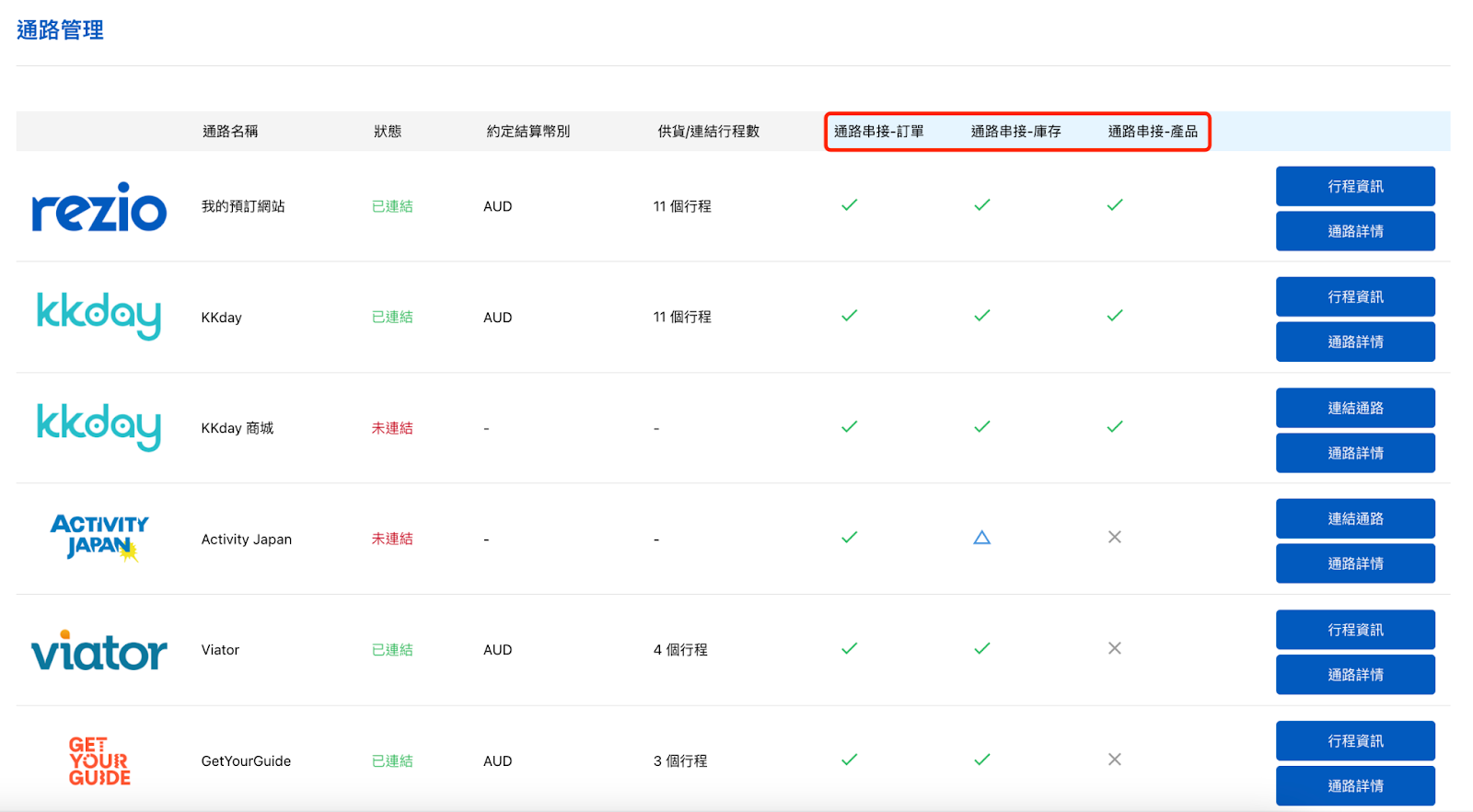Viewport: 1473px width, 812px height.
Task: Open 通路詳情 for GetYourGuide
Action: pos(1355,786)
